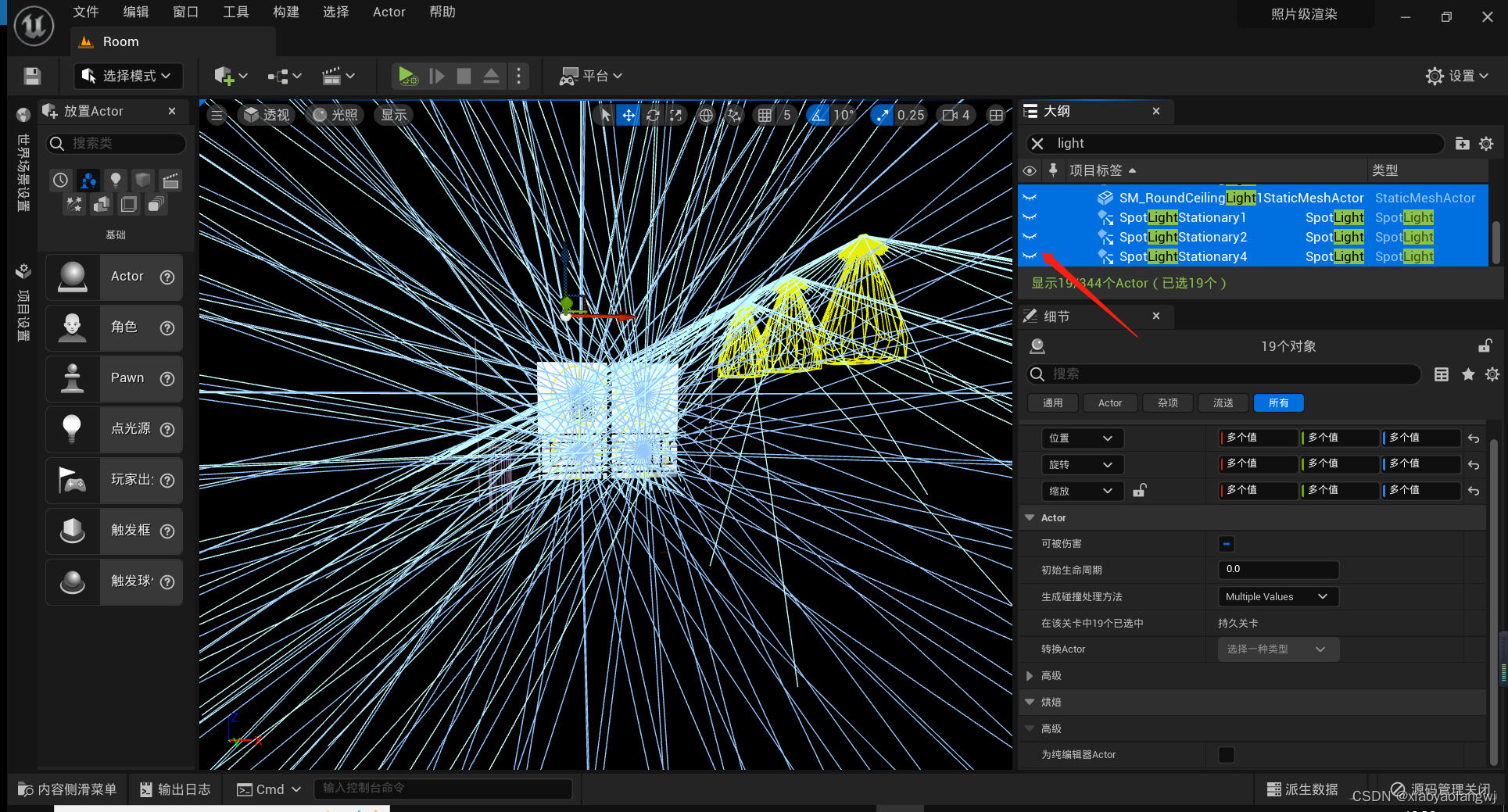Select the SpotLightStationary4 outliner row
The image size is (1508, 812).
(1253, 256)
